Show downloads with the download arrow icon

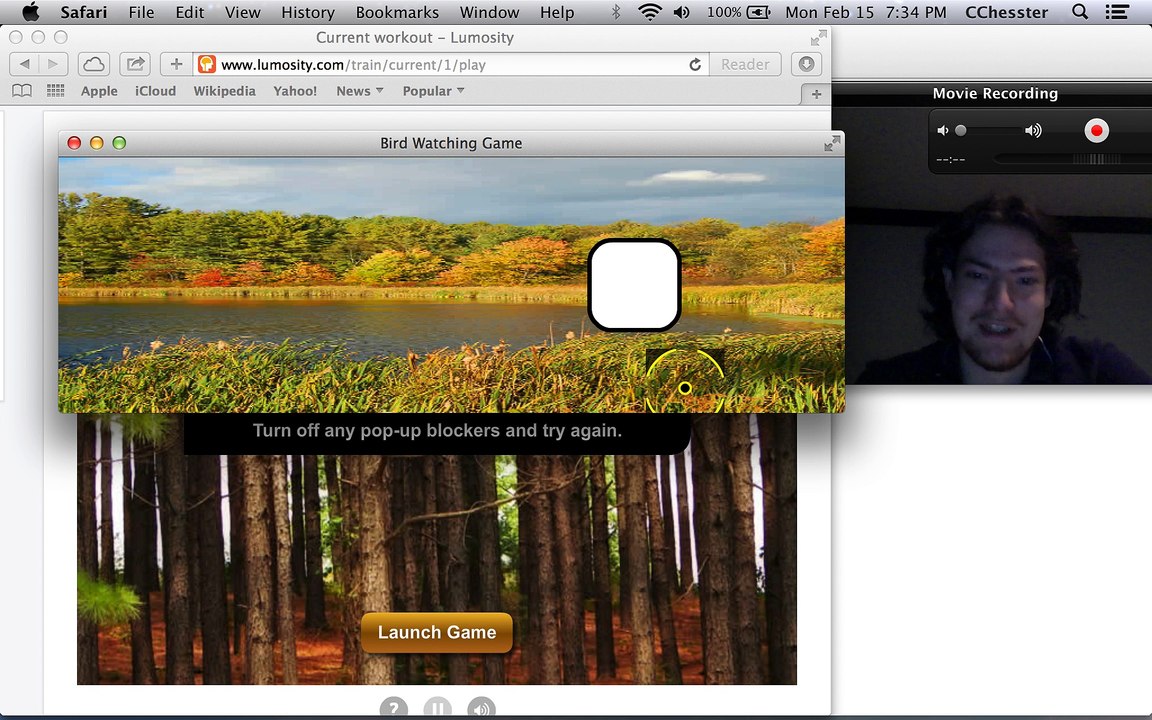pyautogui.click(x=806, y=64)
